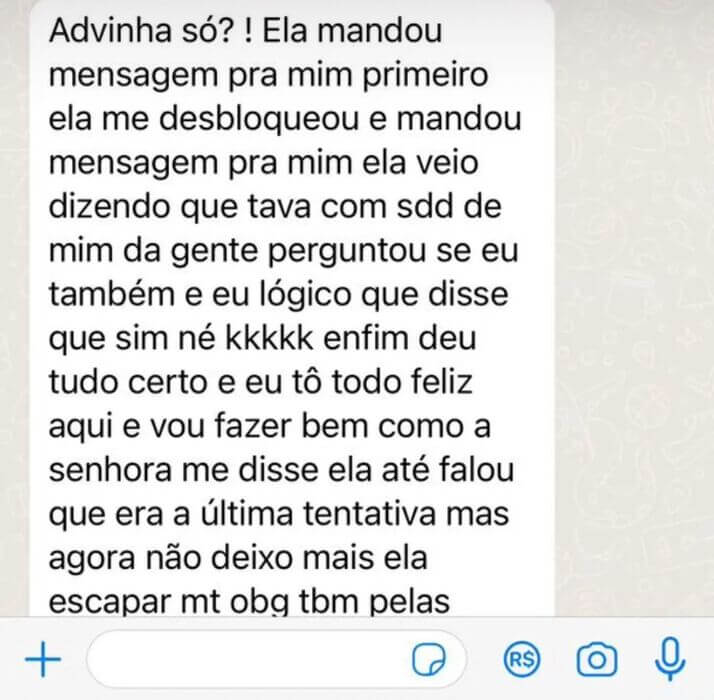Tap the word "perguntou" in the text
Image resolution: width=714 pixels, height=700 pixels.
click(x=347, y=251)
